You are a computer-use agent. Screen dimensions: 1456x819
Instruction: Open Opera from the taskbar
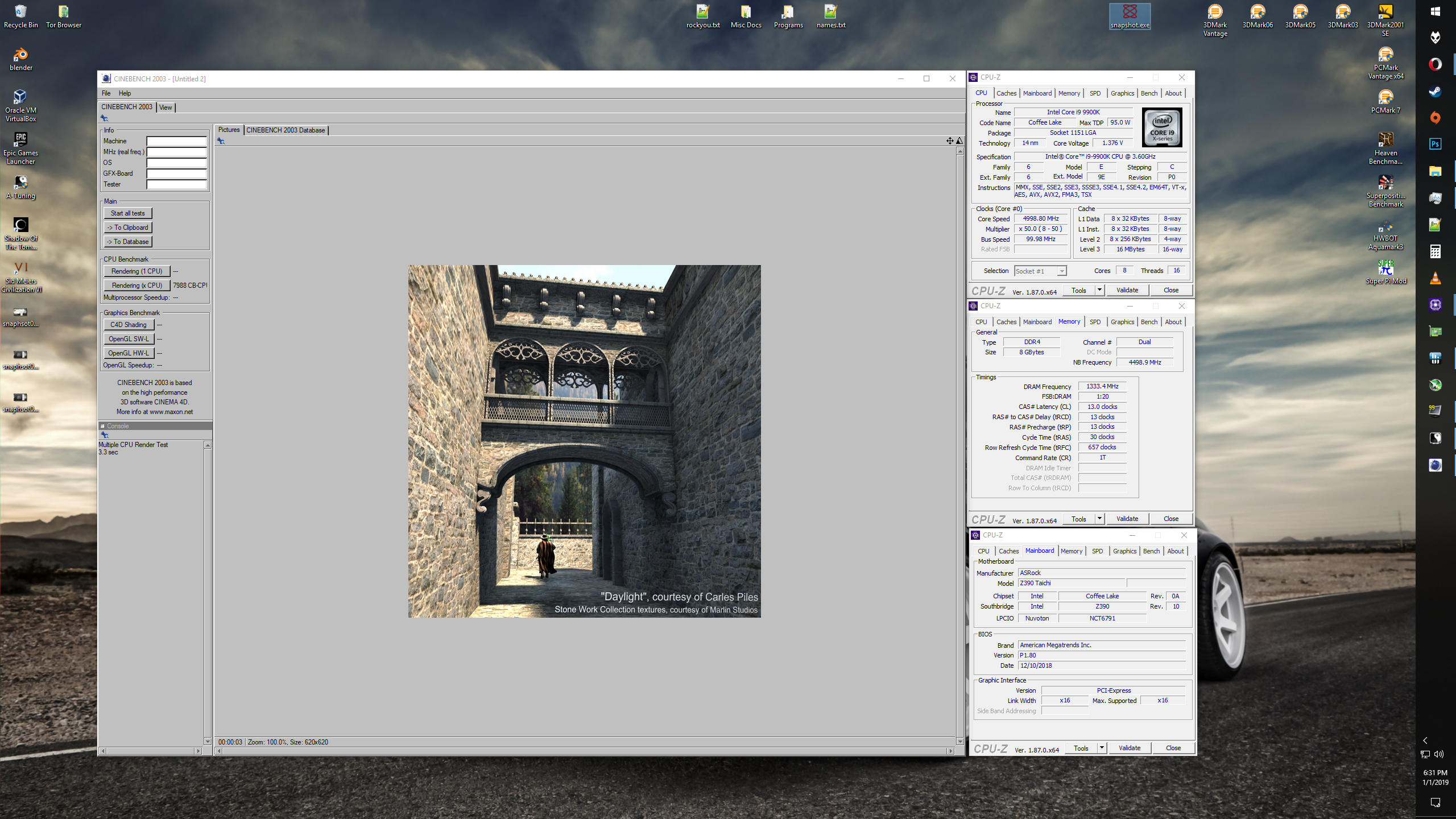coord(1435,64)
